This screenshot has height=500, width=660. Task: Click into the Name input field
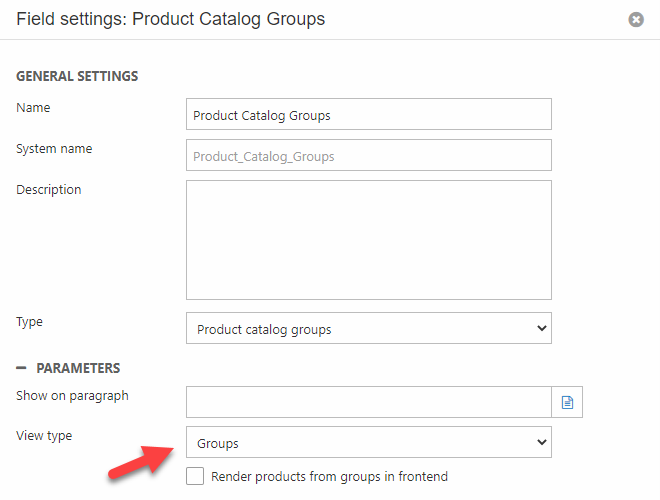[x=368, y=115]
